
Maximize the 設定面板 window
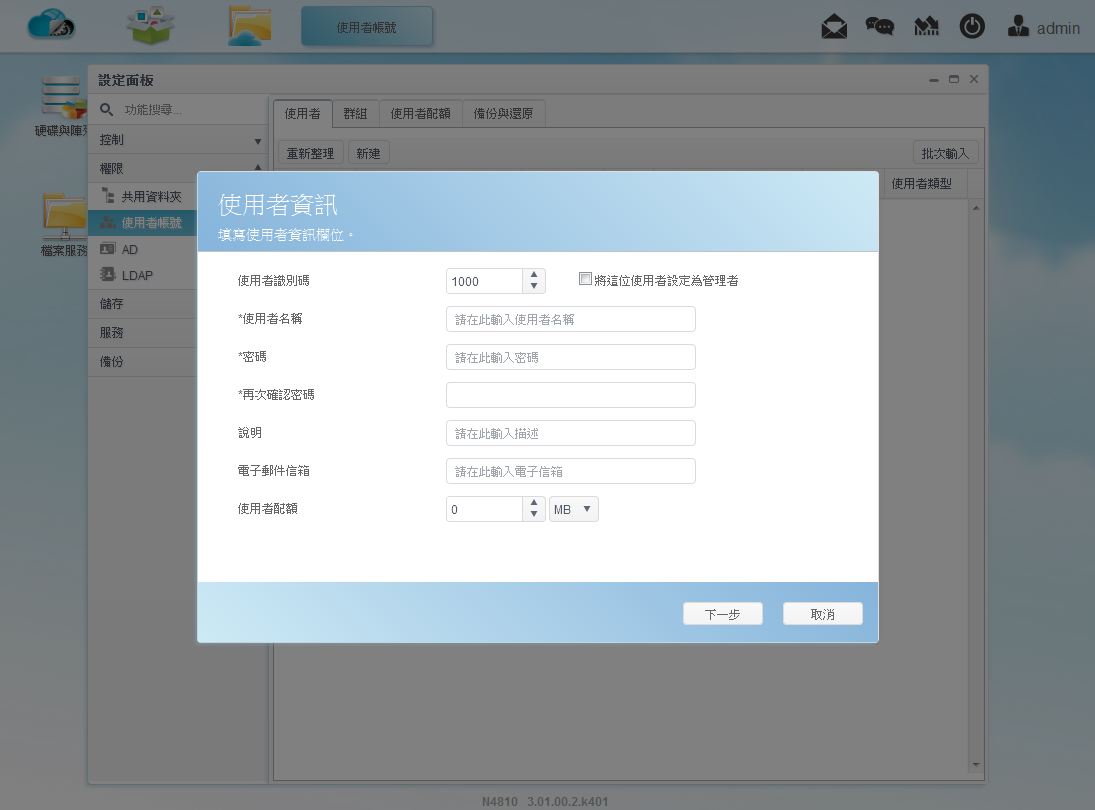click(954, 80)
